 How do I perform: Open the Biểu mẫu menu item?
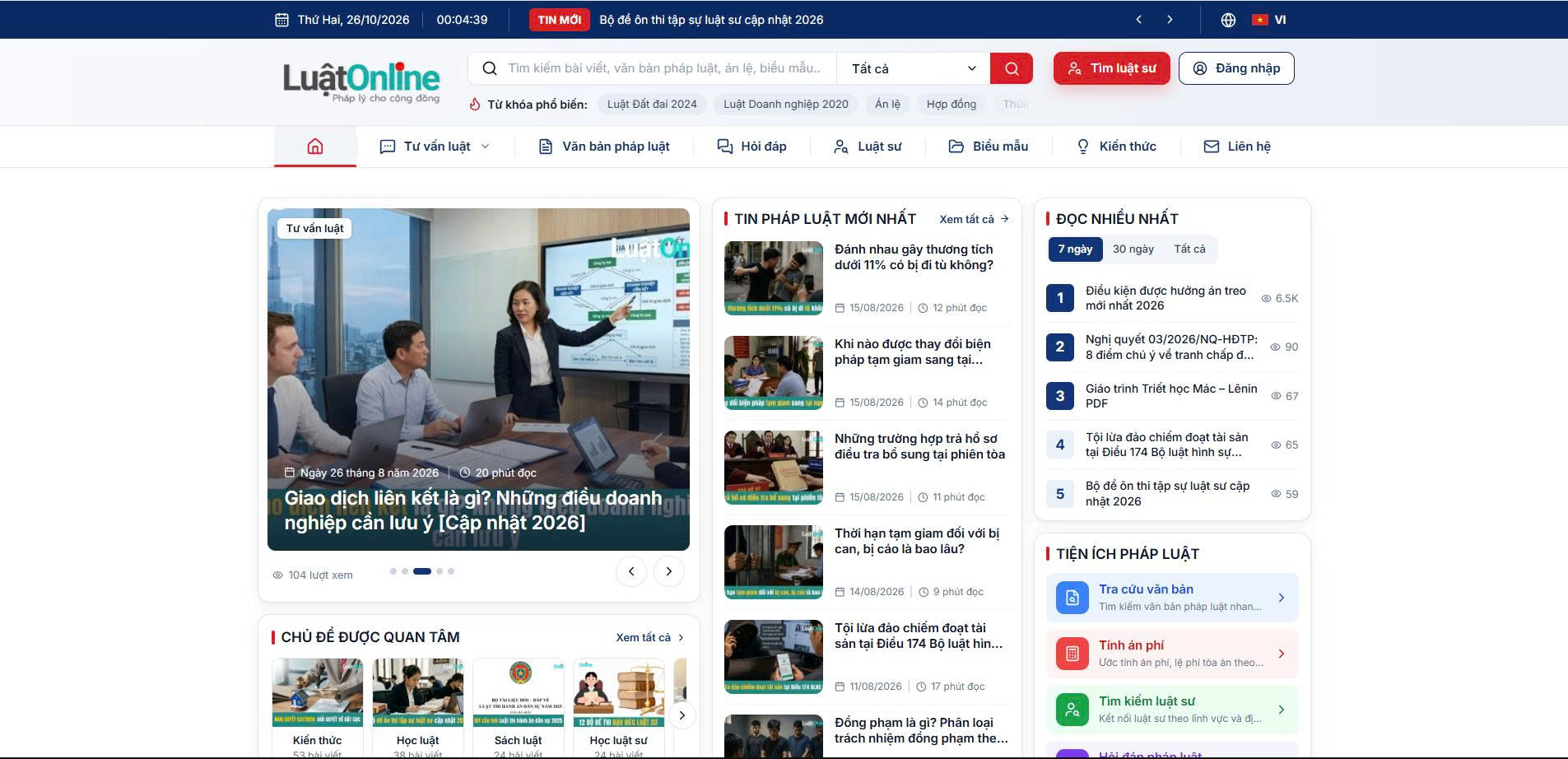(x=989, y=147)
